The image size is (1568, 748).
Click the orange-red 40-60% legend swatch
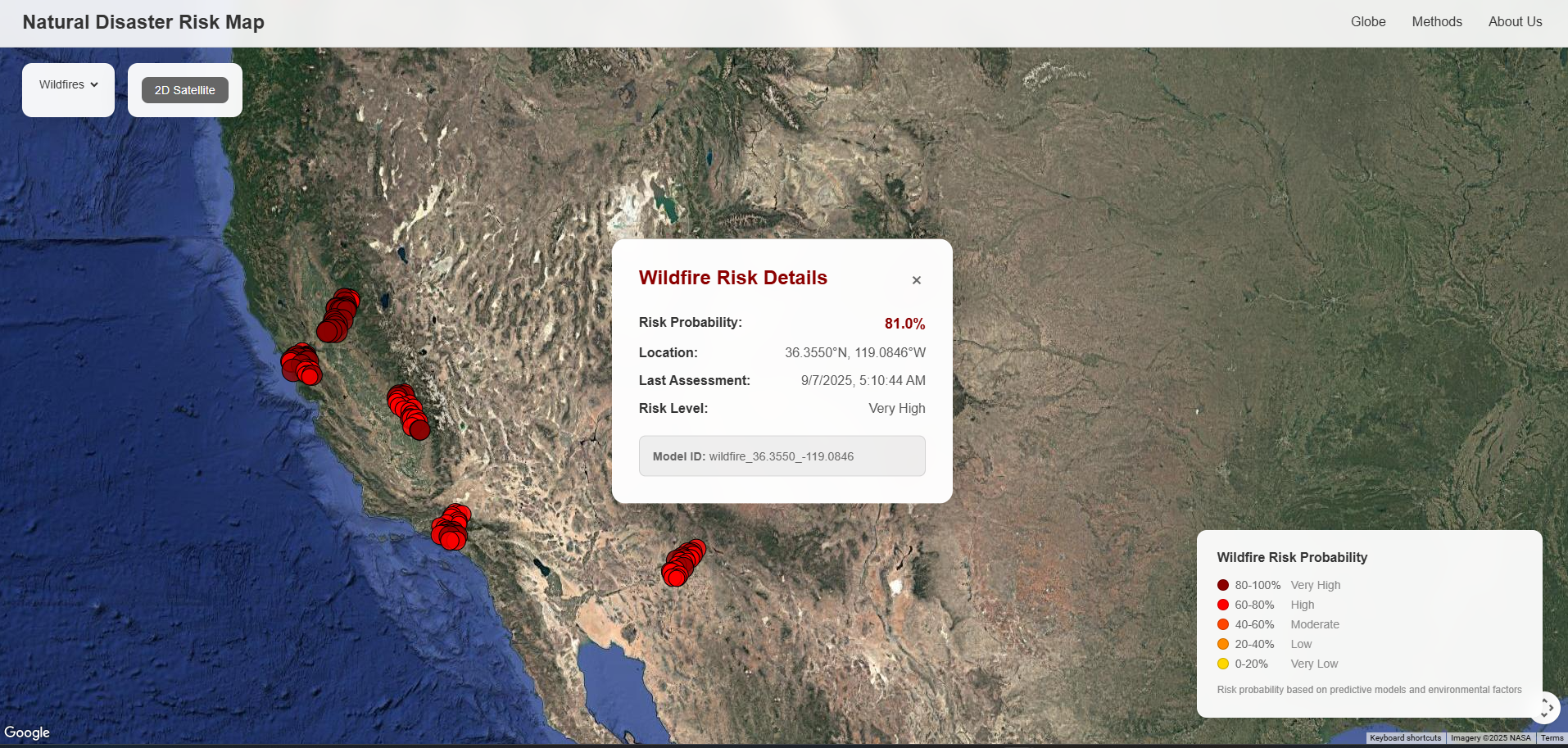[x=1223, y=624]
